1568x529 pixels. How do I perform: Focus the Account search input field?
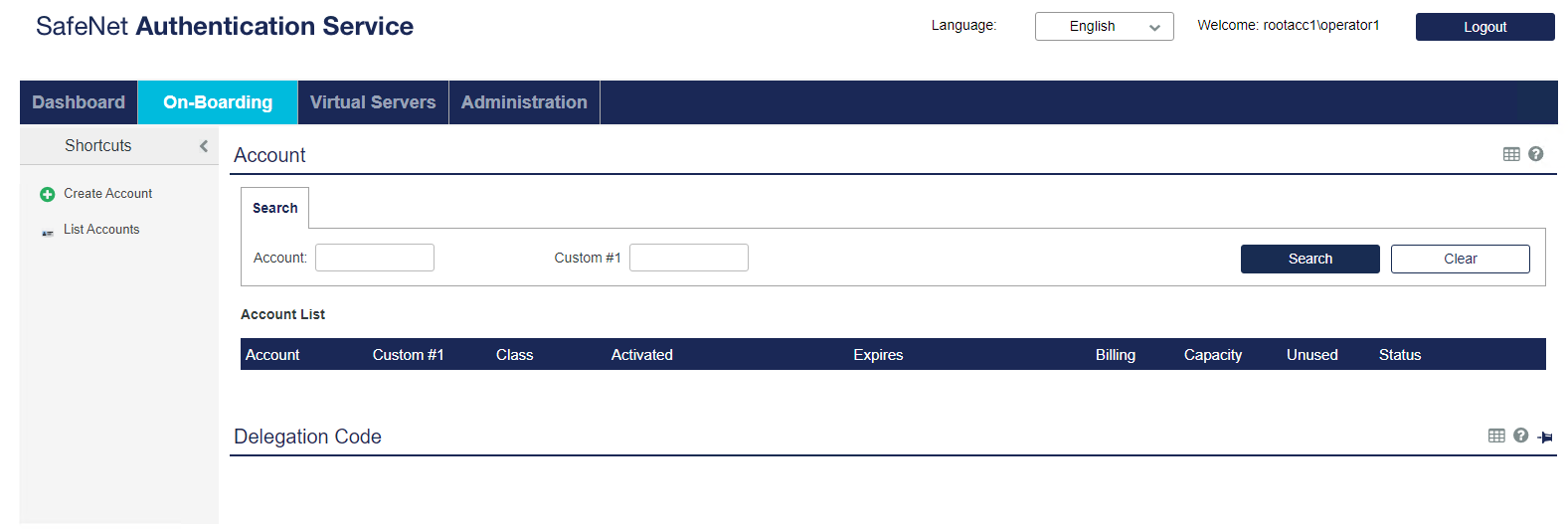pyautogui.click(x=375, y=258)
